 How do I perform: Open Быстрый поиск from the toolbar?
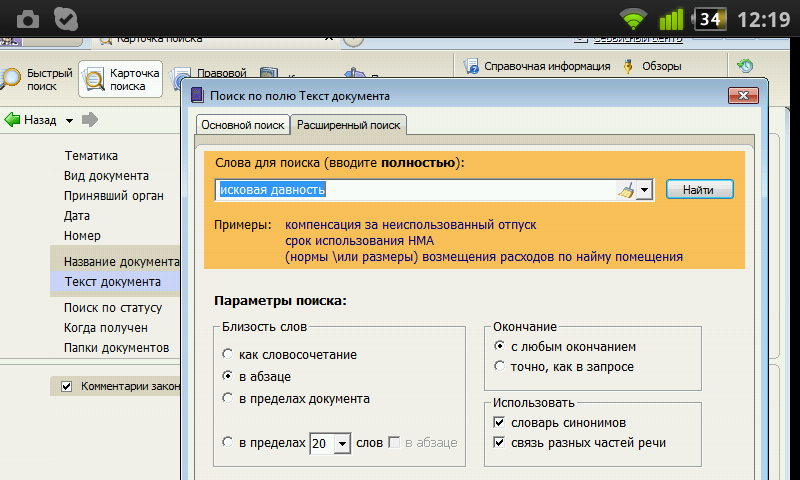pos(38,79)
